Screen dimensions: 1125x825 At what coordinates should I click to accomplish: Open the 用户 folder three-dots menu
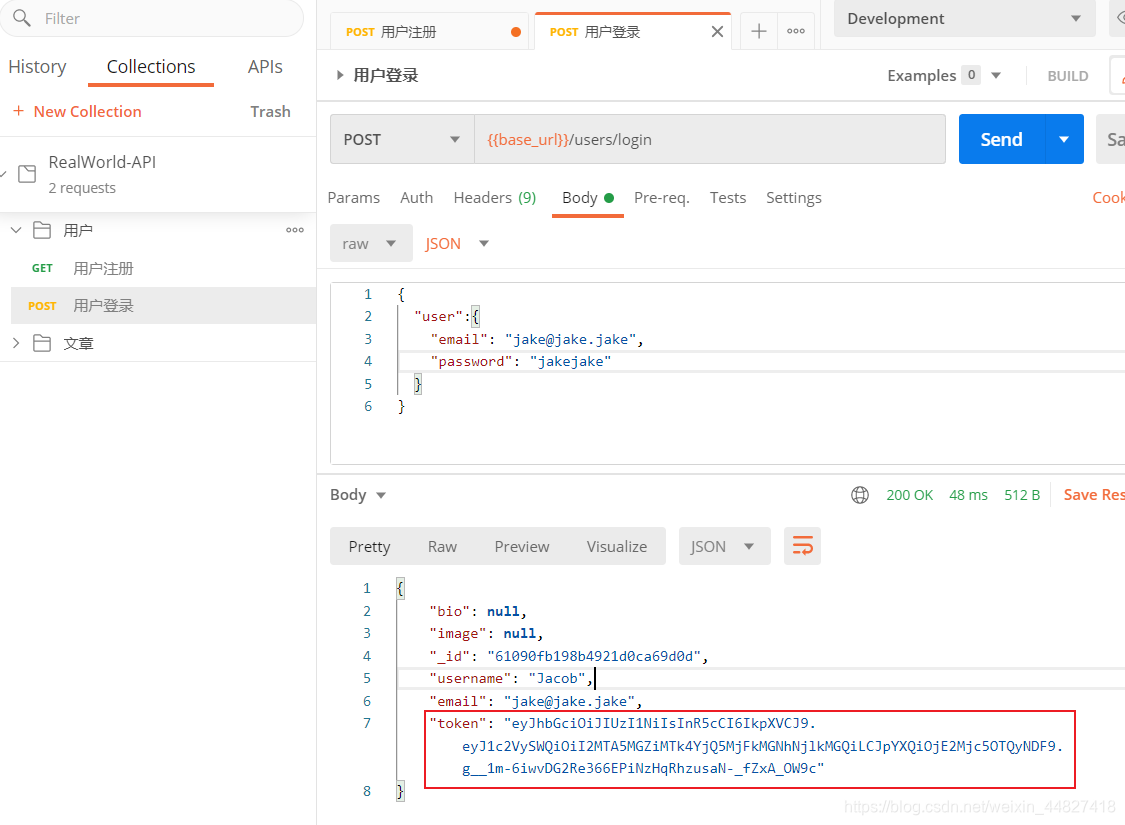click(295, 230)
